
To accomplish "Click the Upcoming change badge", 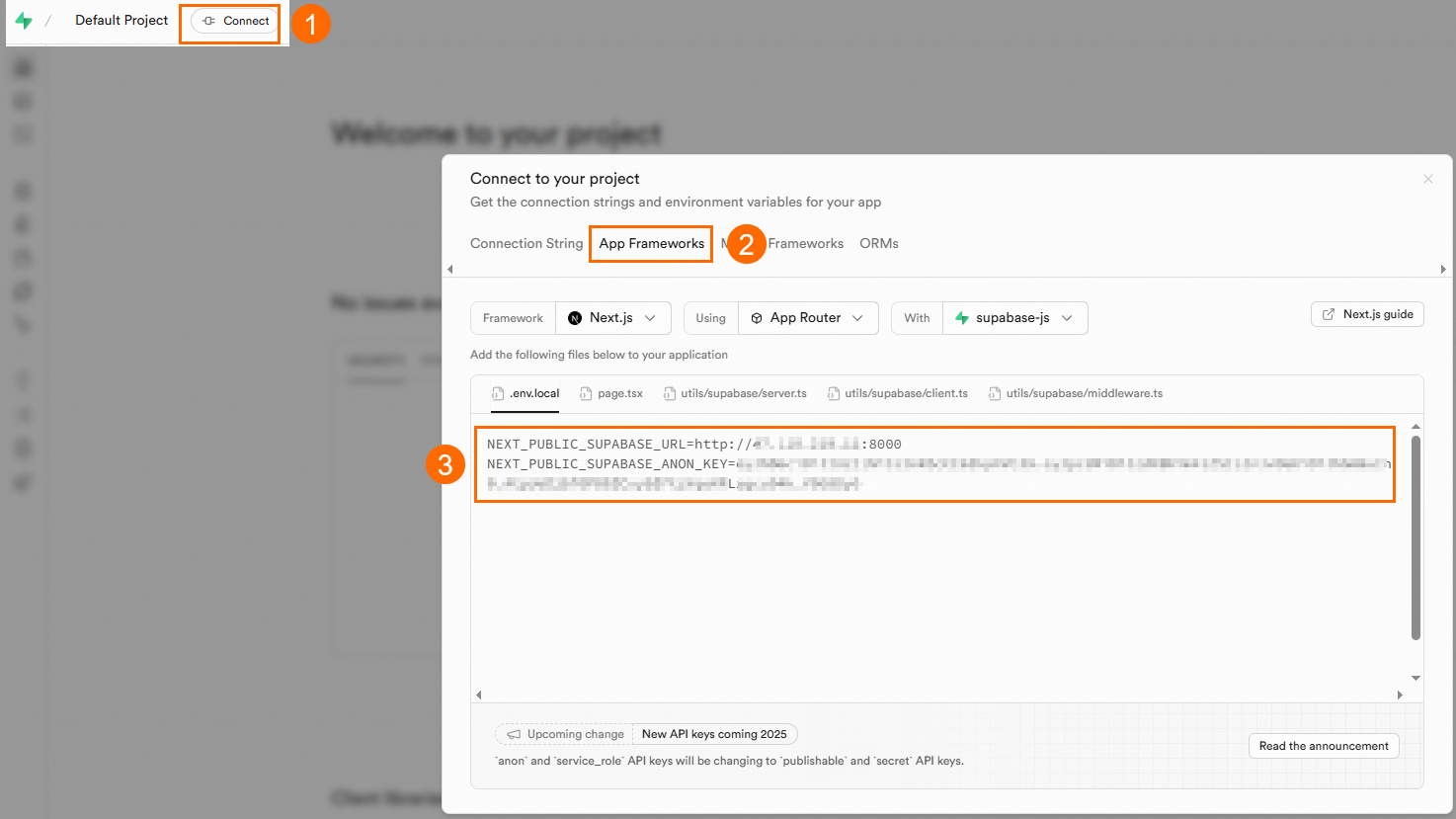I will pyautogui.click(x=564, y=734).
